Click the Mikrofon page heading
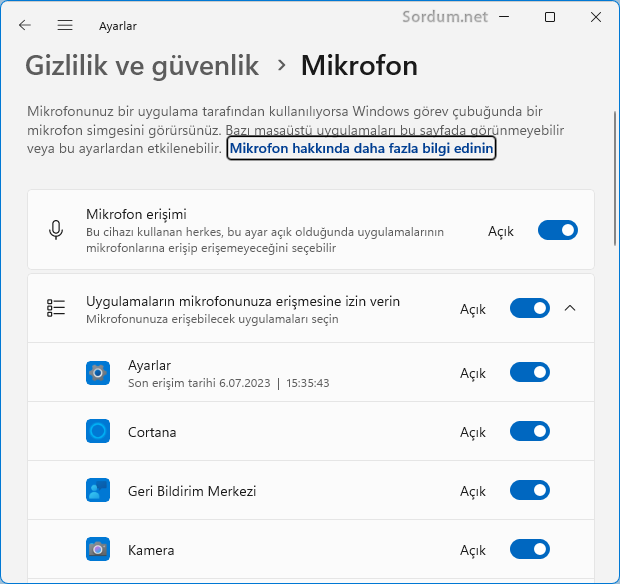The image size is (620, 584). (359, 66)
